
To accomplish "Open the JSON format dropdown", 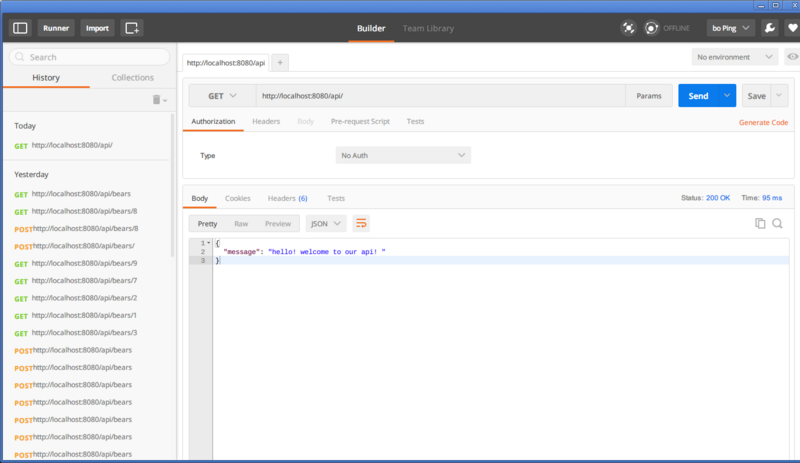I will coord(326,224).
